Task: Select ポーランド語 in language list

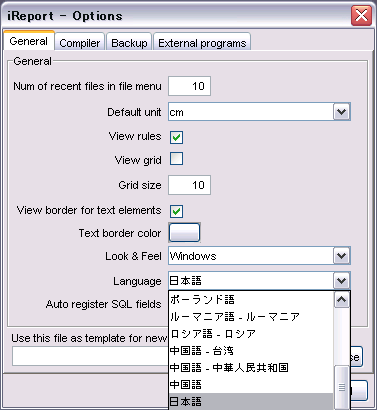Action: [251, 299]
